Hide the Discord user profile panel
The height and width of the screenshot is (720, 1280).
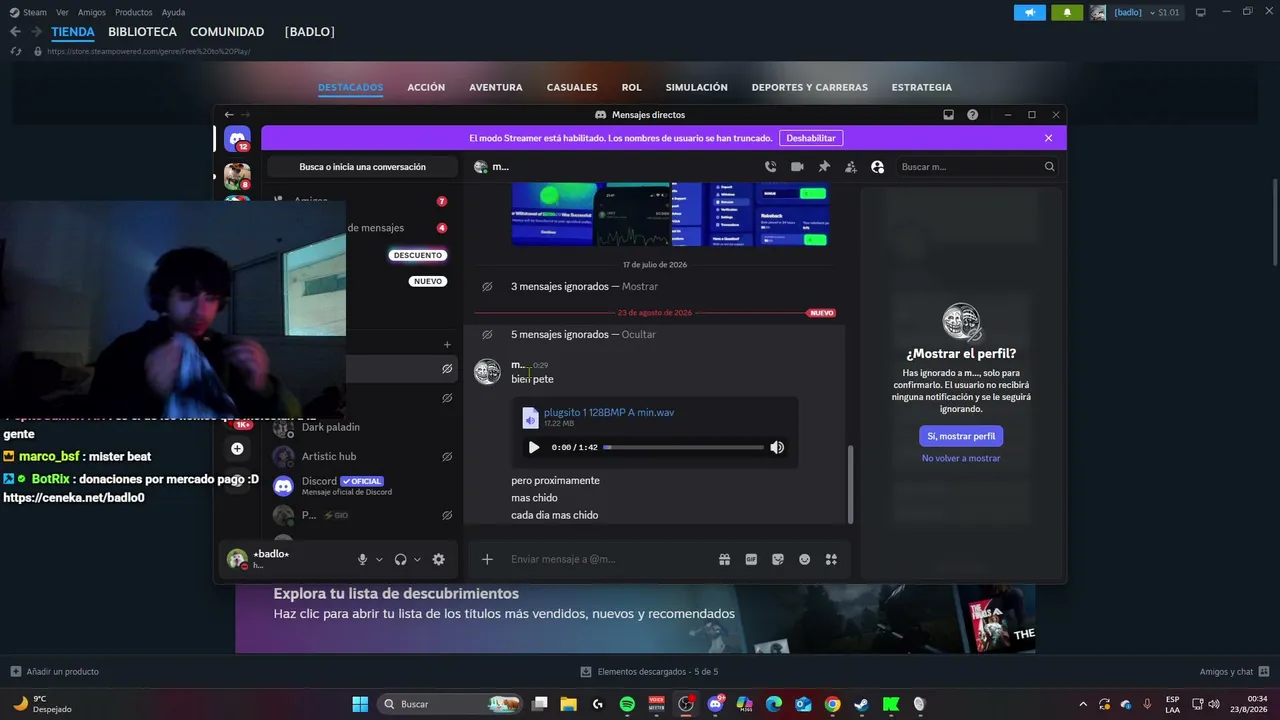click(x=878, y=167)
